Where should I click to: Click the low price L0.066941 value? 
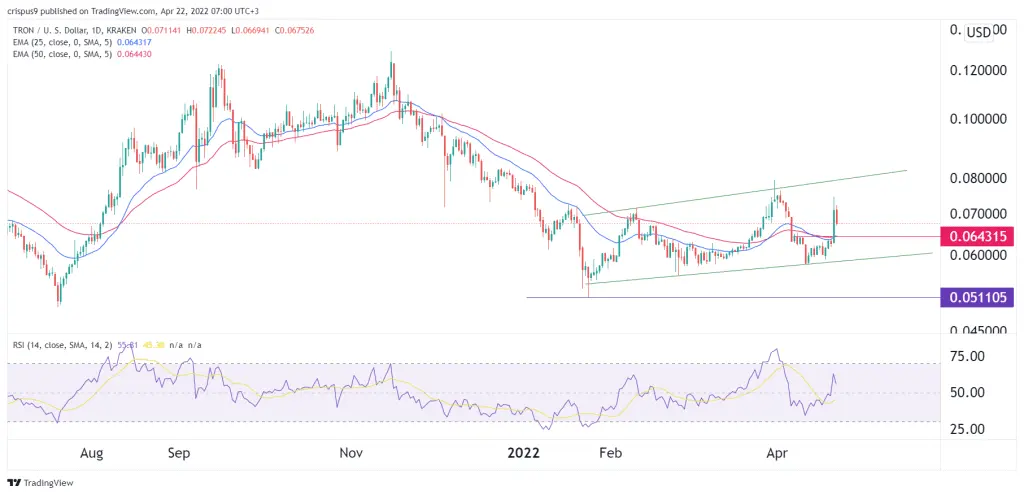(x=253, y=30)
